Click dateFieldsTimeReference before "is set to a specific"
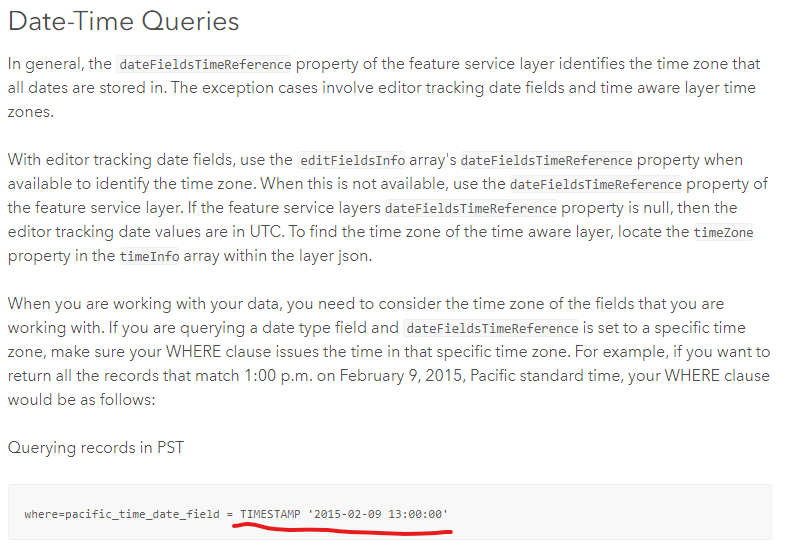 [x=492, y=328]
